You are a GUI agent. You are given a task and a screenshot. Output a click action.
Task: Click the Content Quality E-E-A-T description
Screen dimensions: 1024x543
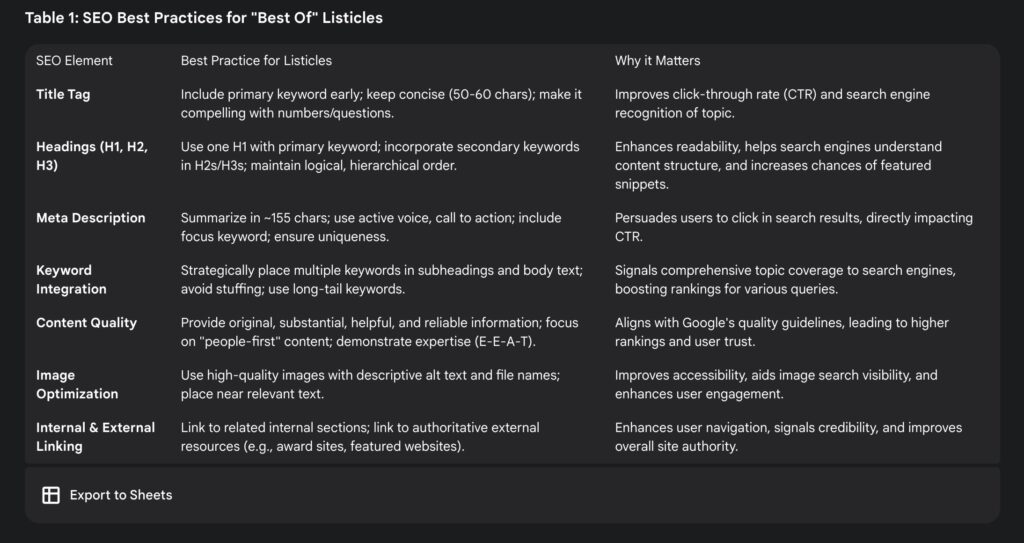pyautogui.click(x=379, y=332)
